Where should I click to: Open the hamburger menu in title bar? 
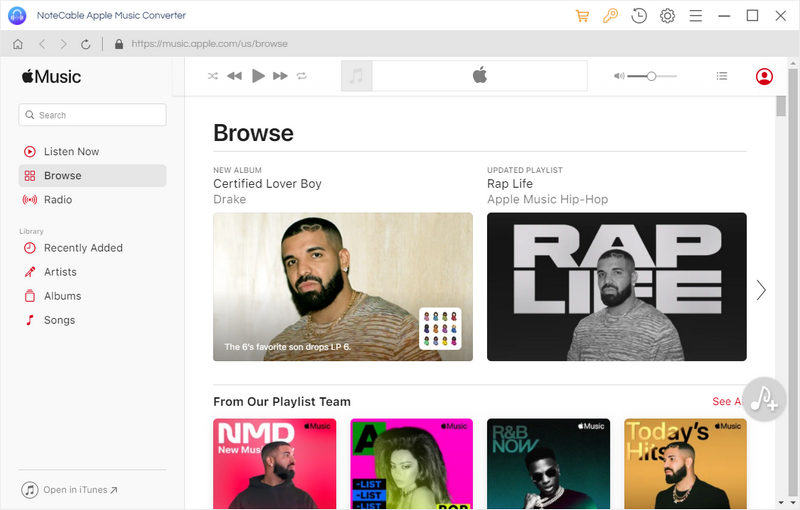(x=695, y=16)
